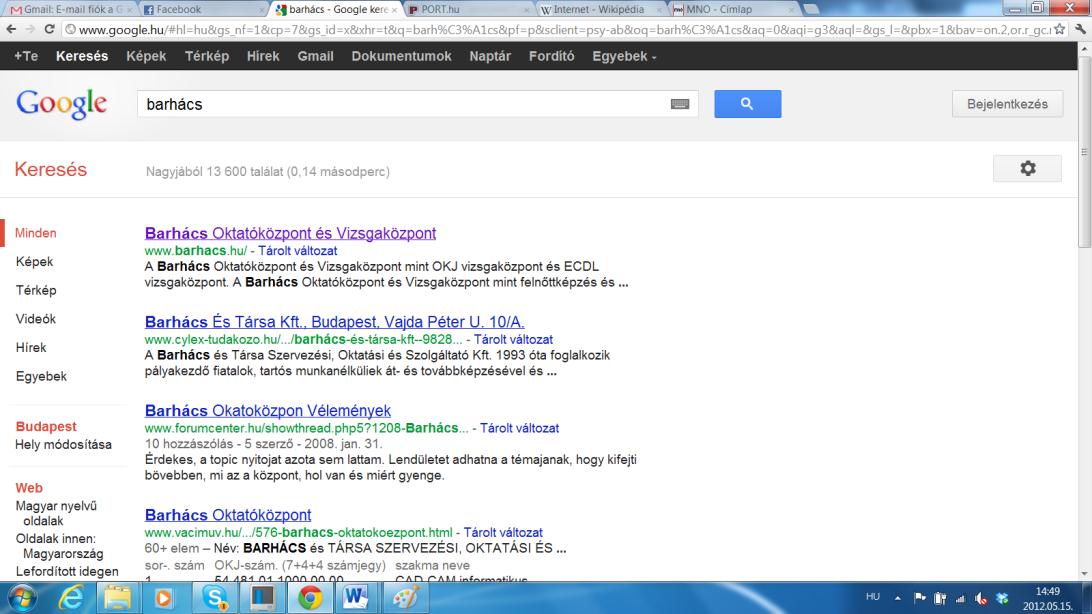Filter results by Videók in sidebar
Screen dimensions: 1092x614
point(36,319)
